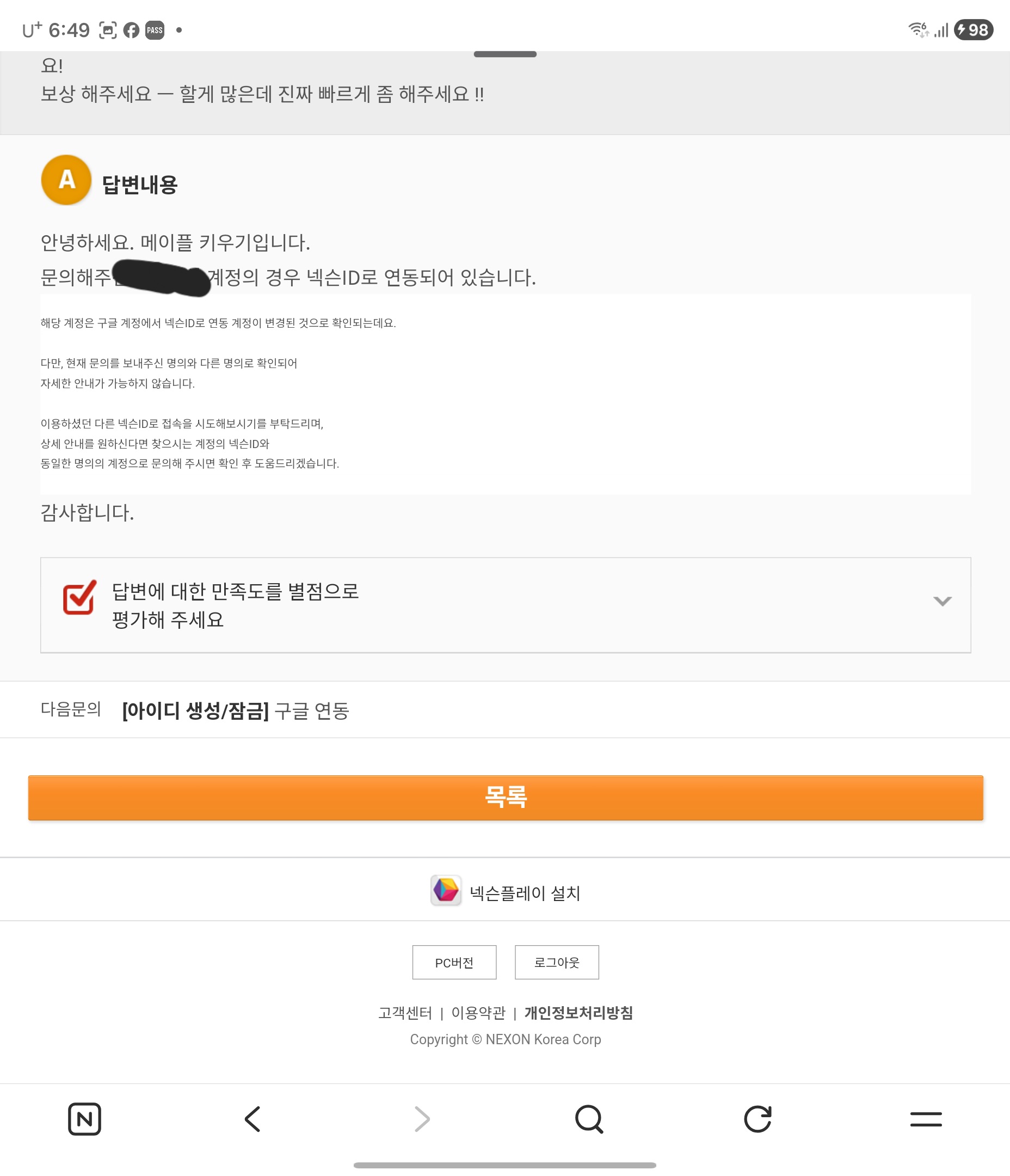
Task: Tap the red checkmark rating icon
Action: (x=79, y=597)
